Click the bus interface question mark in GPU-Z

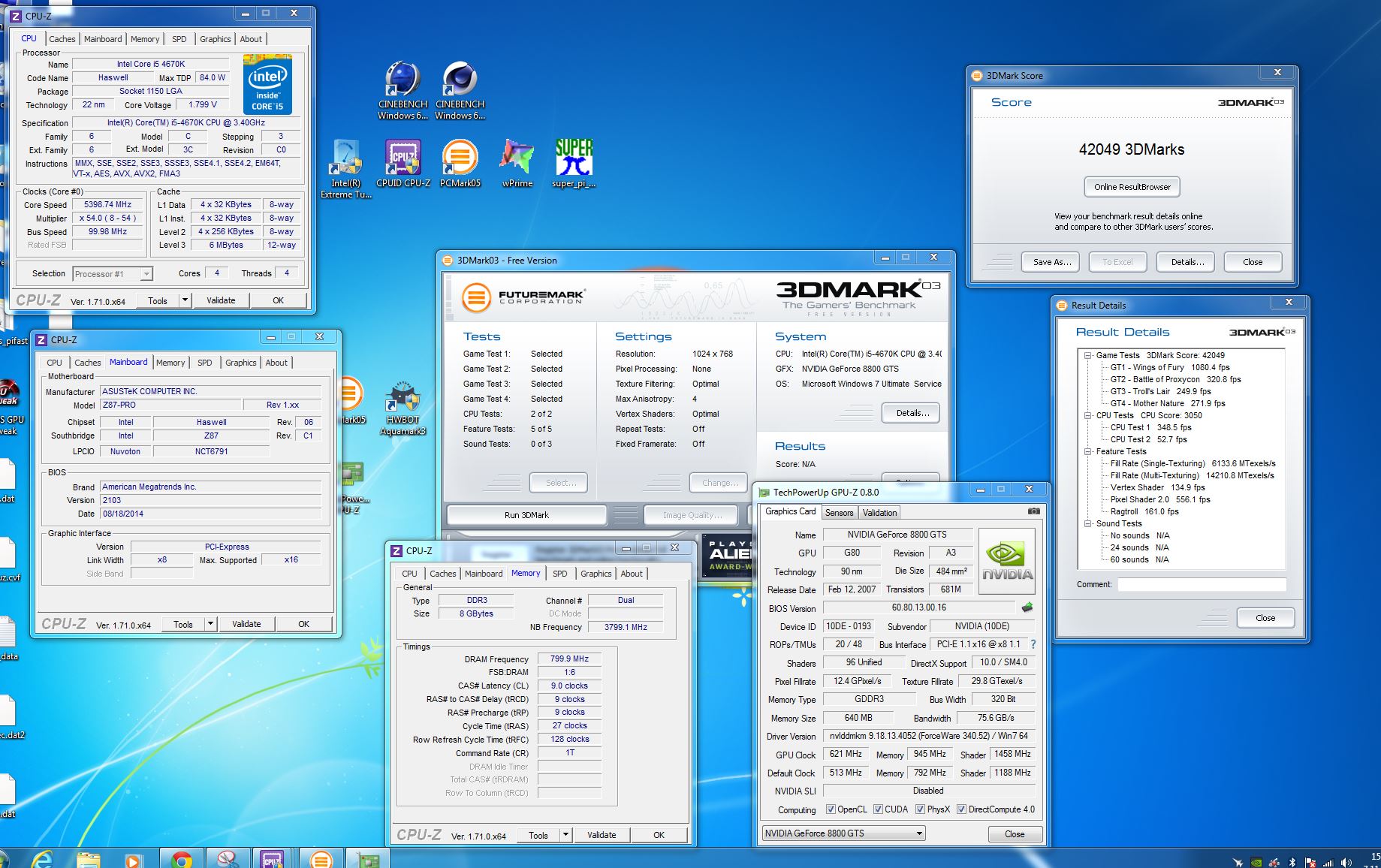click(x=1033, y=644)
